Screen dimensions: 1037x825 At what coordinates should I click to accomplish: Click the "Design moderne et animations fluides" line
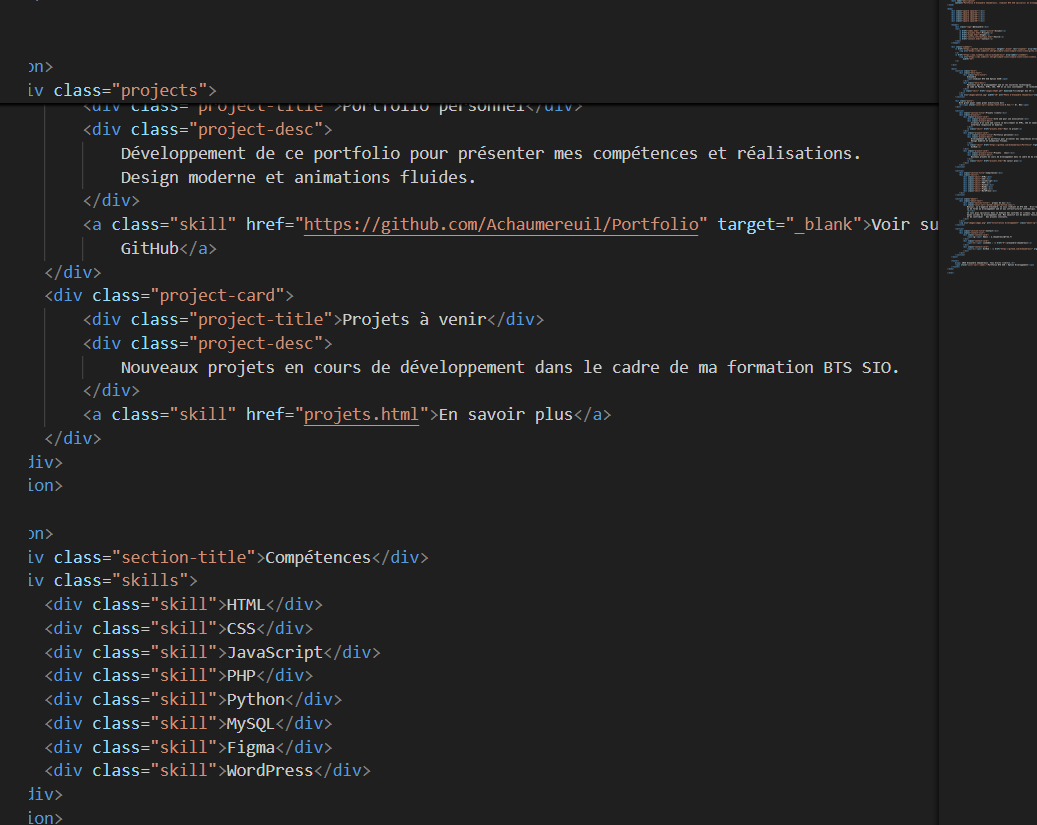pyautogui.click(x=298, y=177)
